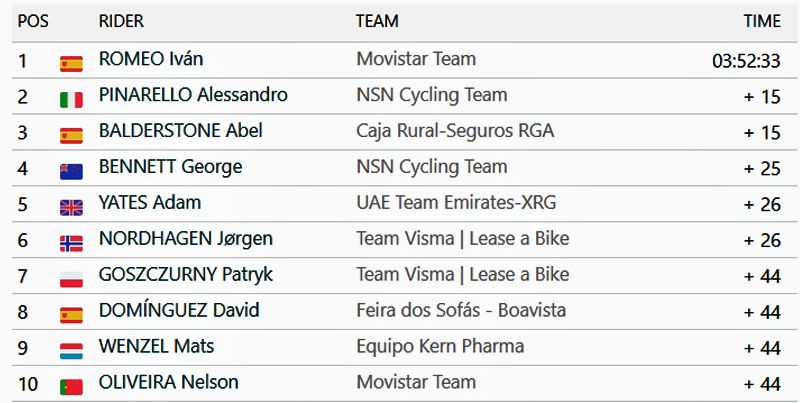This screenshot has height=403, width=800.
Task: Click the Polish flag beside GOSZCZURNY Patryk
Action: [x=71, y=279]
